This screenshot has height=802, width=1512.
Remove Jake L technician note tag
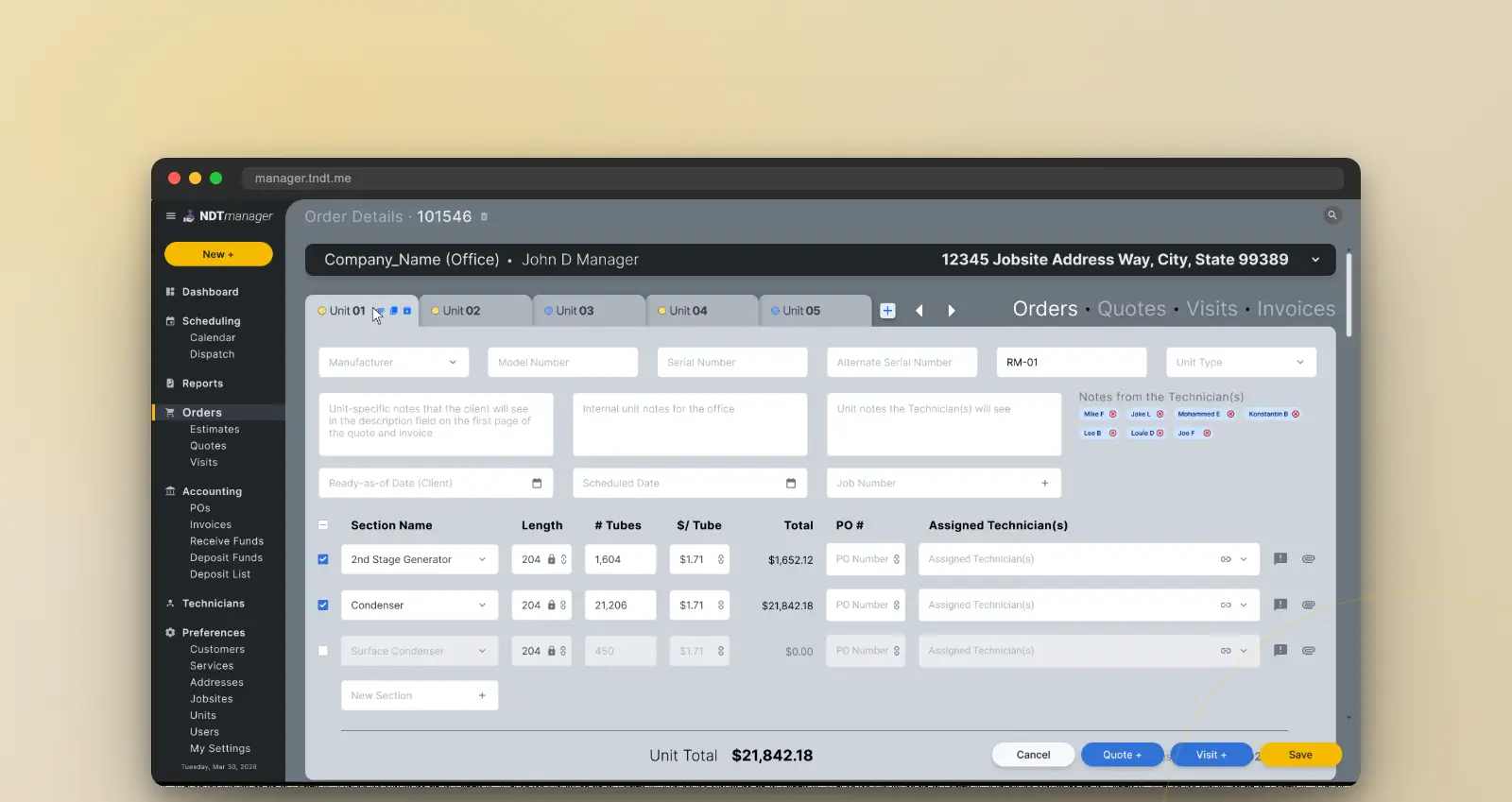click(x=1160, y=414)
